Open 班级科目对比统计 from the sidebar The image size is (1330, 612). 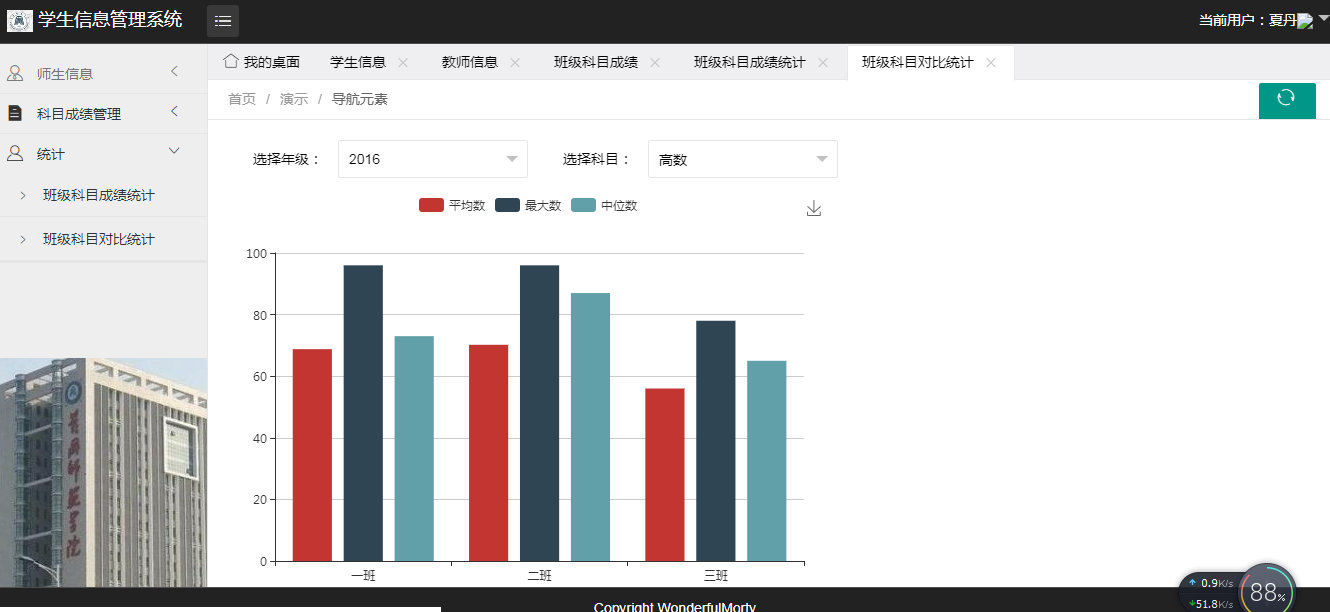coord(99,240)
